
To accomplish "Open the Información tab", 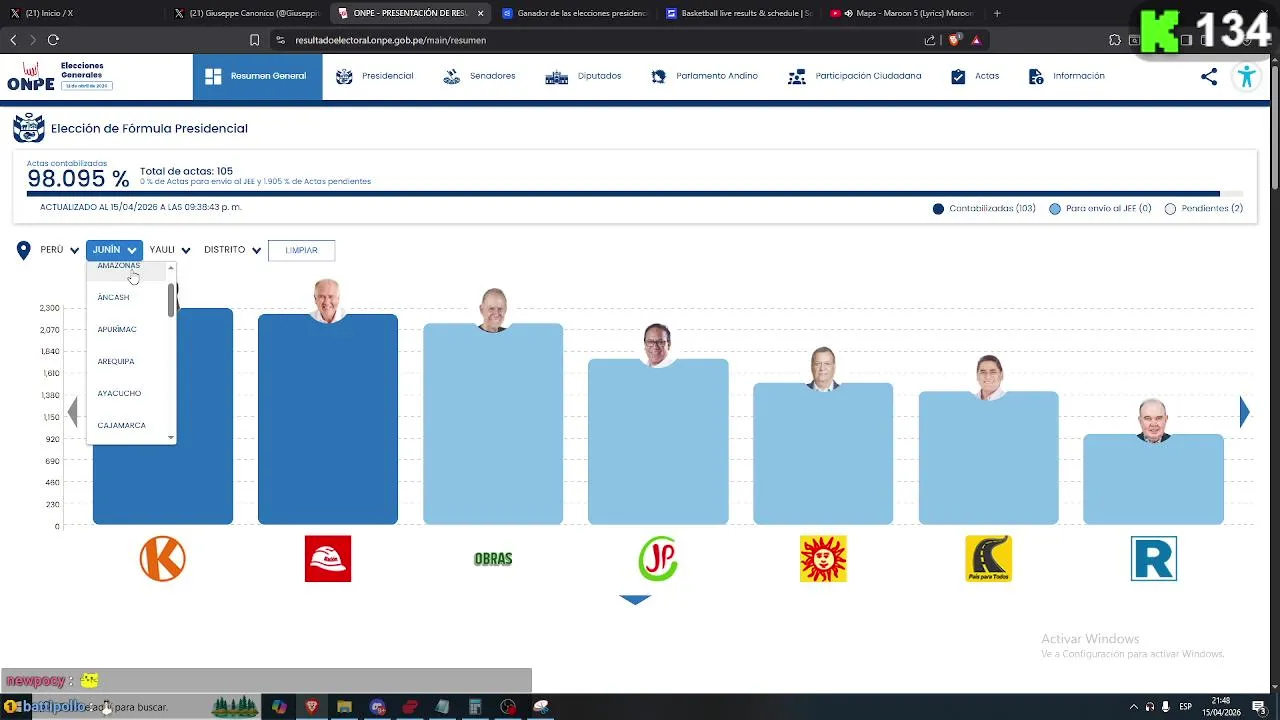I will (x=1066, y=76).
